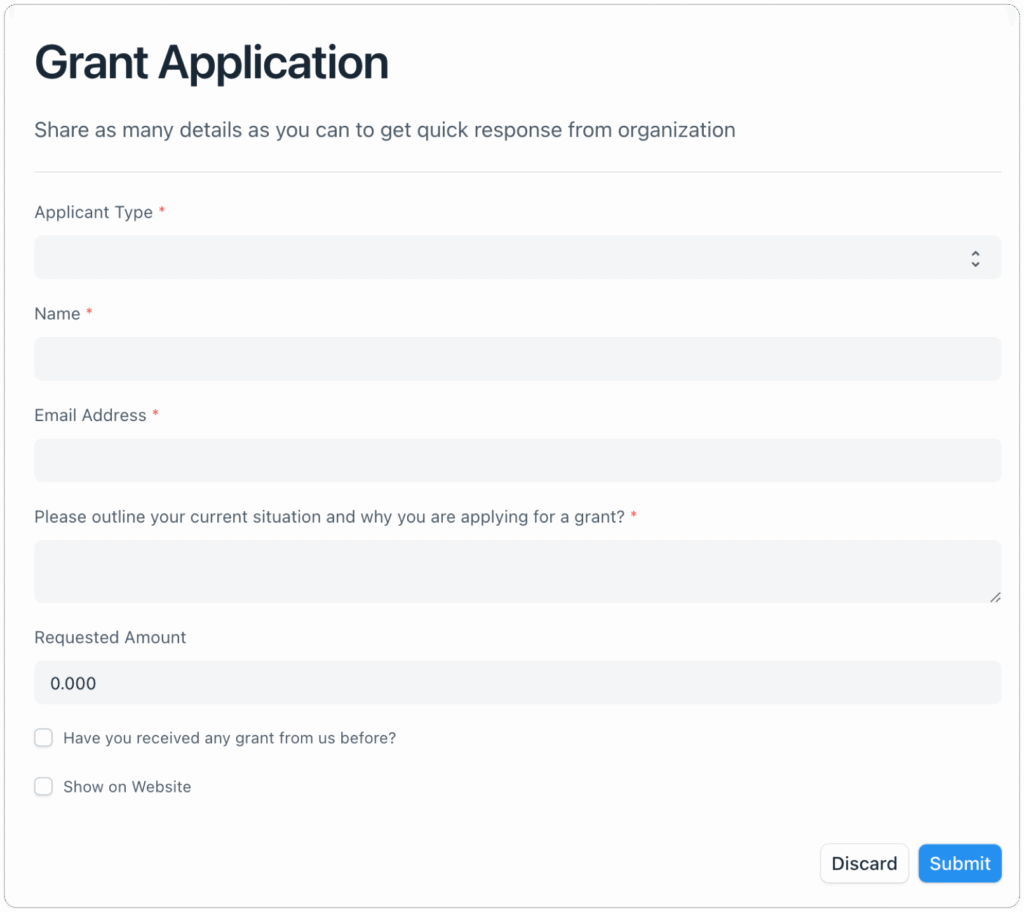Image resolution: width=1024 pixels, height=912 pixels.
Task: Click the Applicant Type field label
Action: point(94,212)
